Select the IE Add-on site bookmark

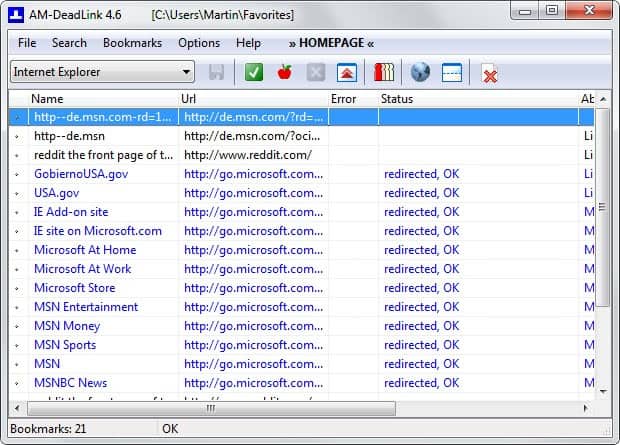point(301,212)
